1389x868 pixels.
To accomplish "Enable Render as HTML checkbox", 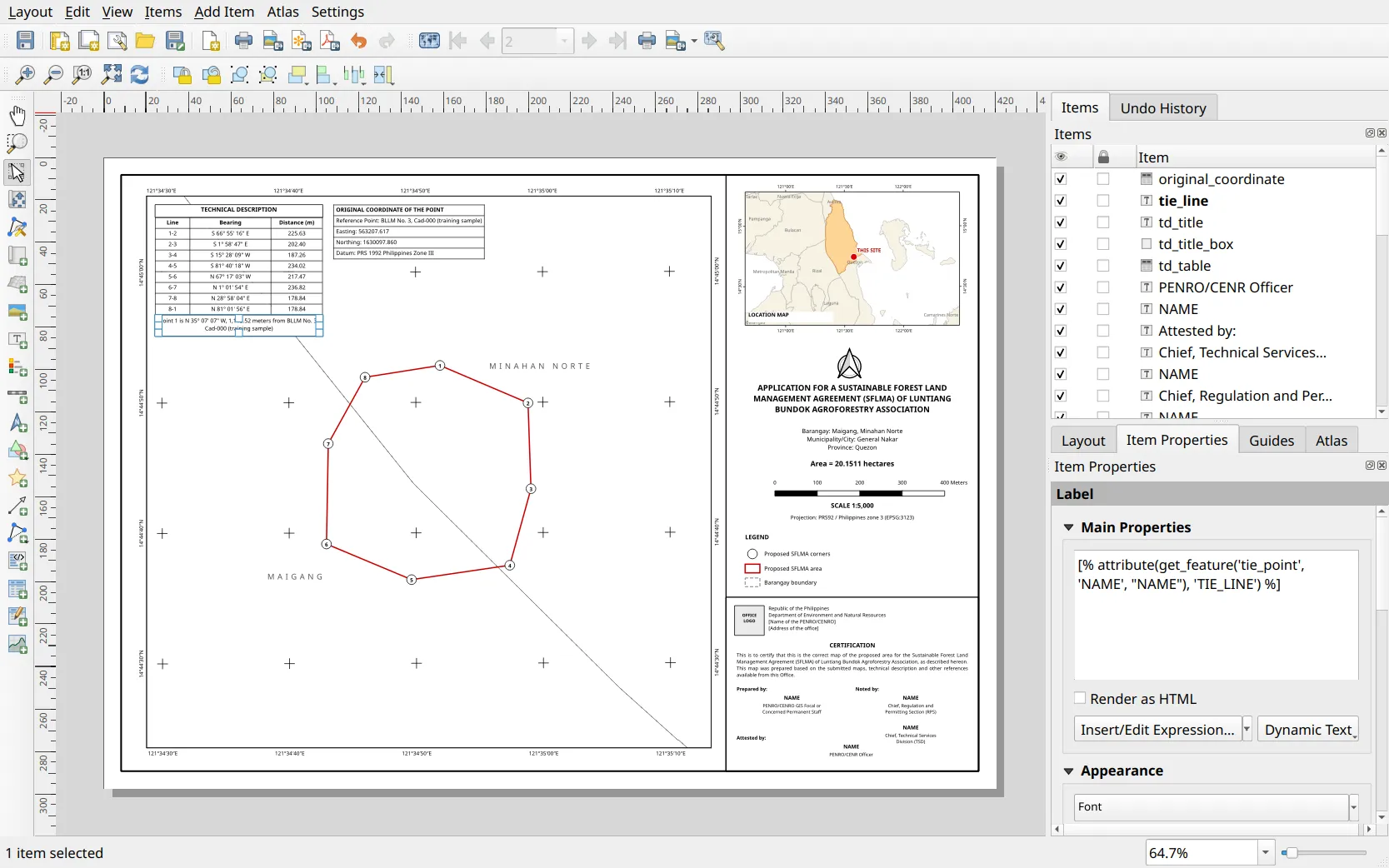I will (1081, 699).
